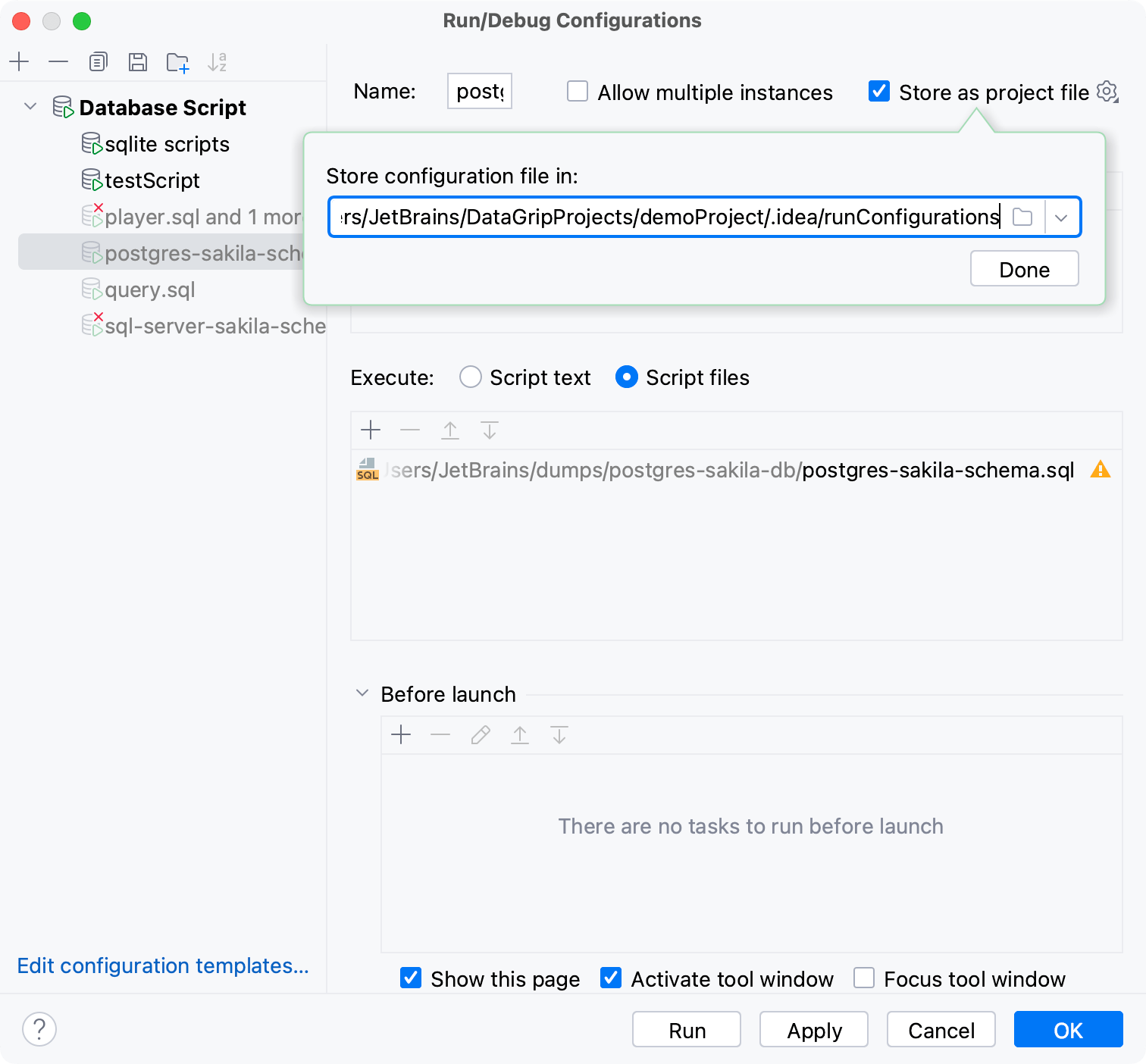Click the Apply button

pyautogui.click(x=813, y=1029)
